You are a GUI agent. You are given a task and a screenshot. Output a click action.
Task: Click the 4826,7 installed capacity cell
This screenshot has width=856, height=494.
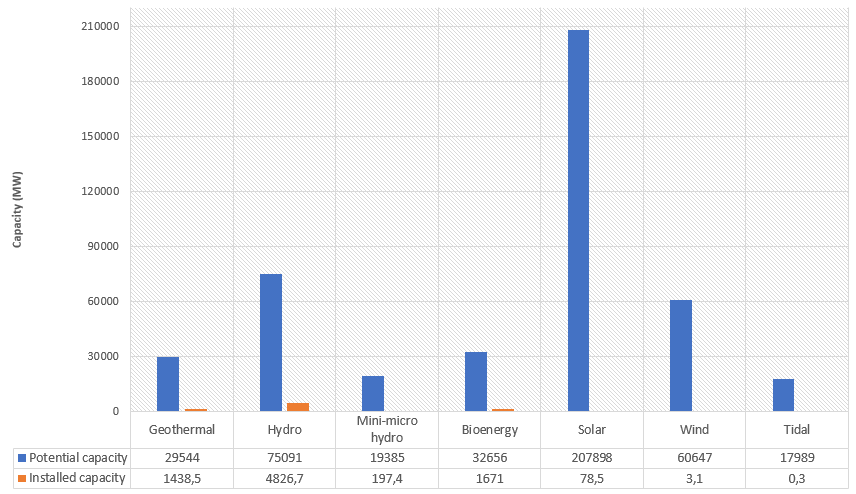click(284, 478)
